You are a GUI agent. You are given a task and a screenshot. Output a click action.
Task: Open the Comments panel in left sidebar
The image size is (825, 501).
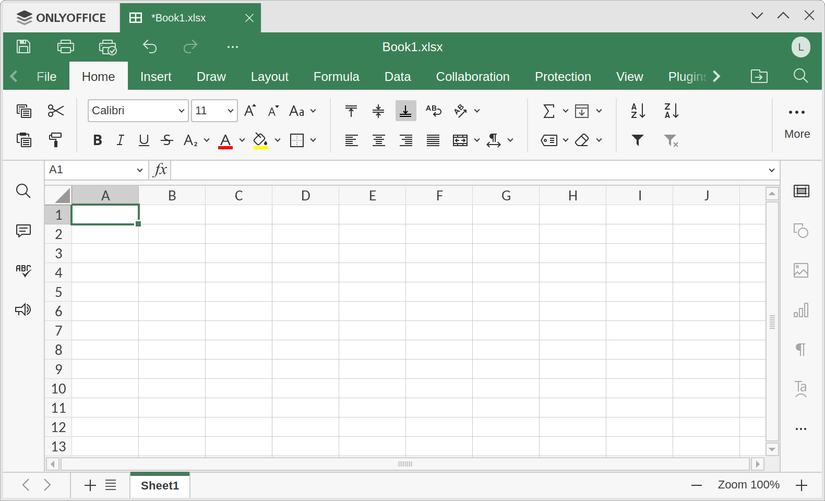pos(23,231)
